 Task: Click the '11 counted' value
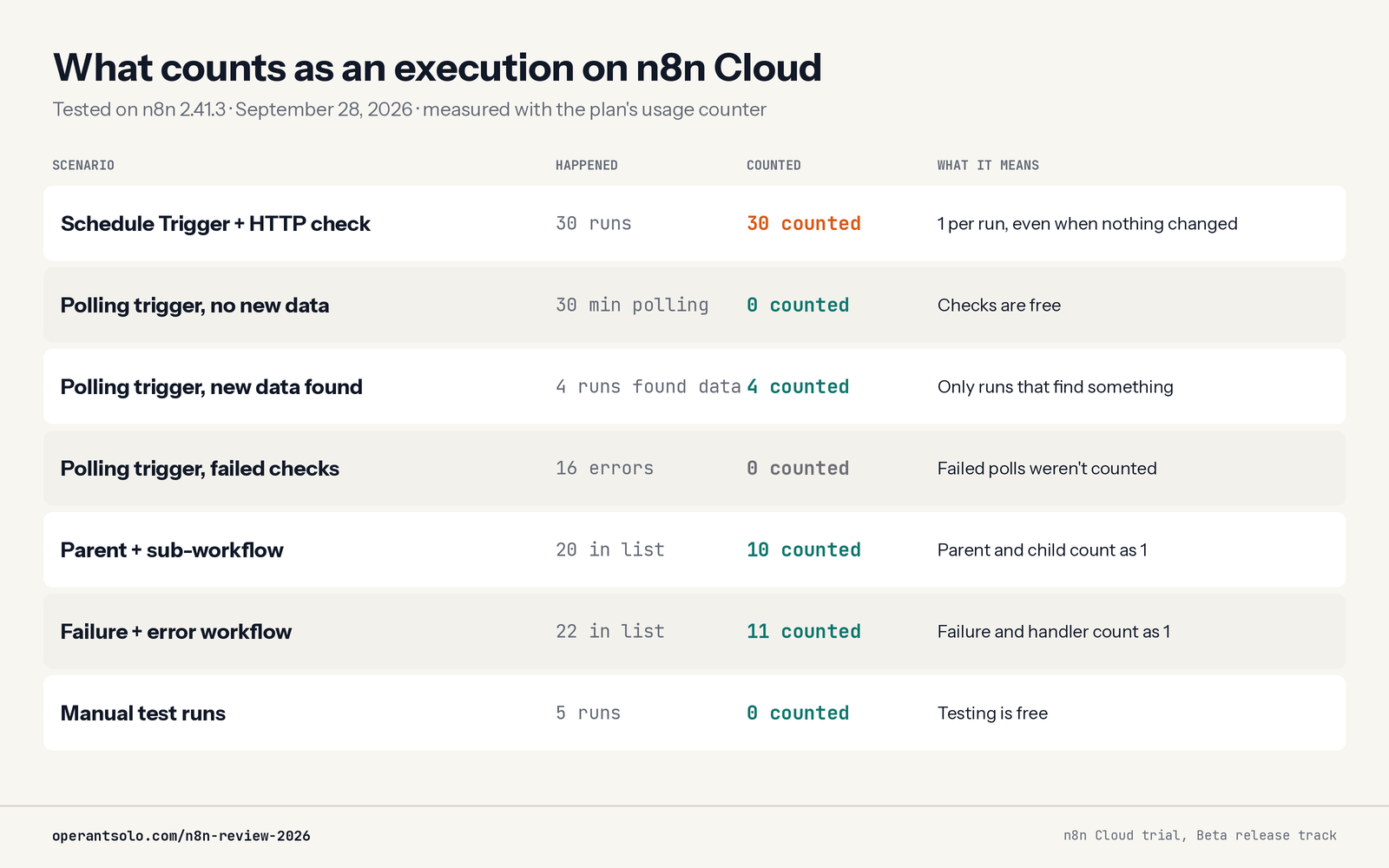coord(804,632)
